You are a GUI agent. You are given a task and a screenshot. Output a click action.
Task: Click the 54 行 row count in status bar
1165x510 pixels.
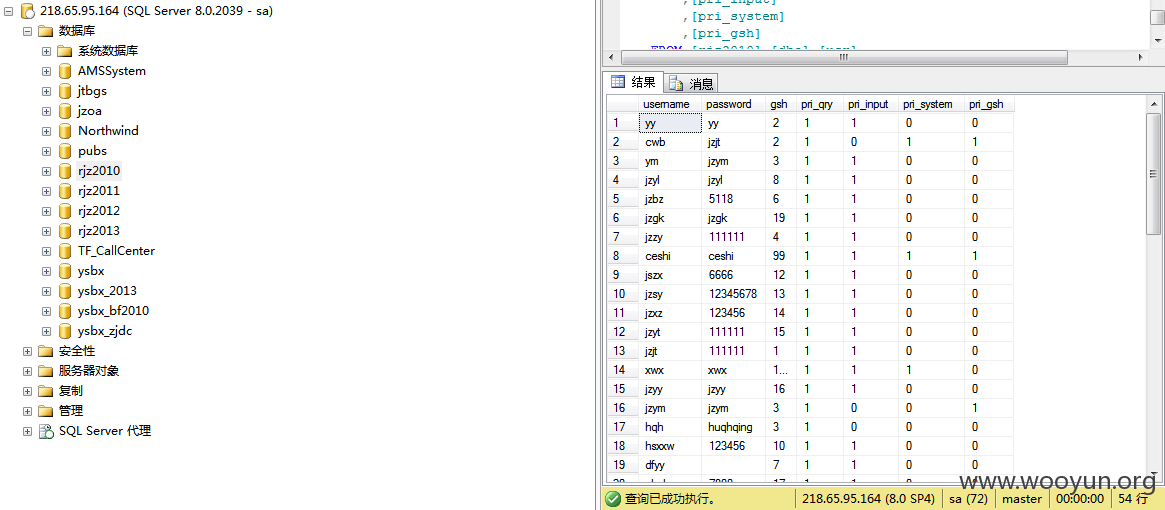(1131, 498)
